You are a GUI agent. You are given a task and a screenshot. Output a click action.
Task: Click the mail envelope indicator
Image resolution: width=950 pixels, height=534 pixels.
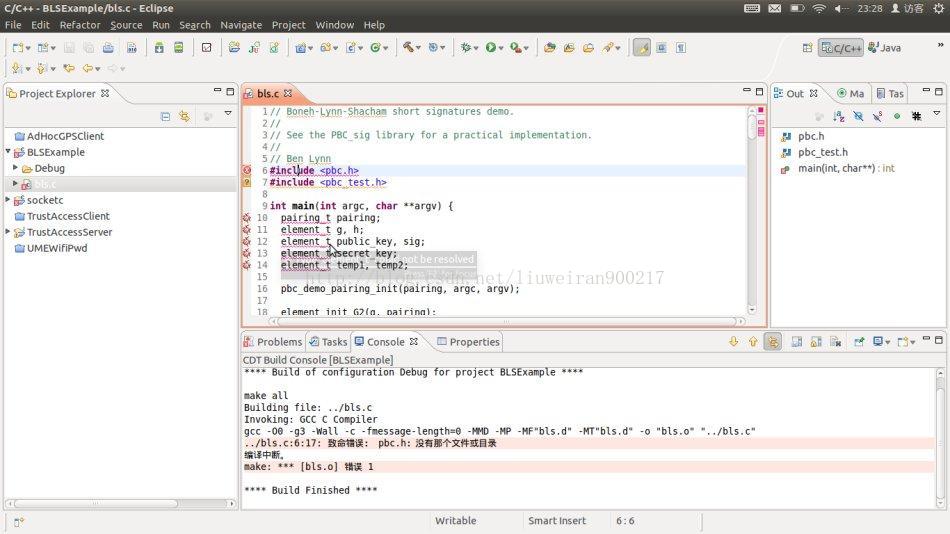pyautogui.click(x=774, y=8)
